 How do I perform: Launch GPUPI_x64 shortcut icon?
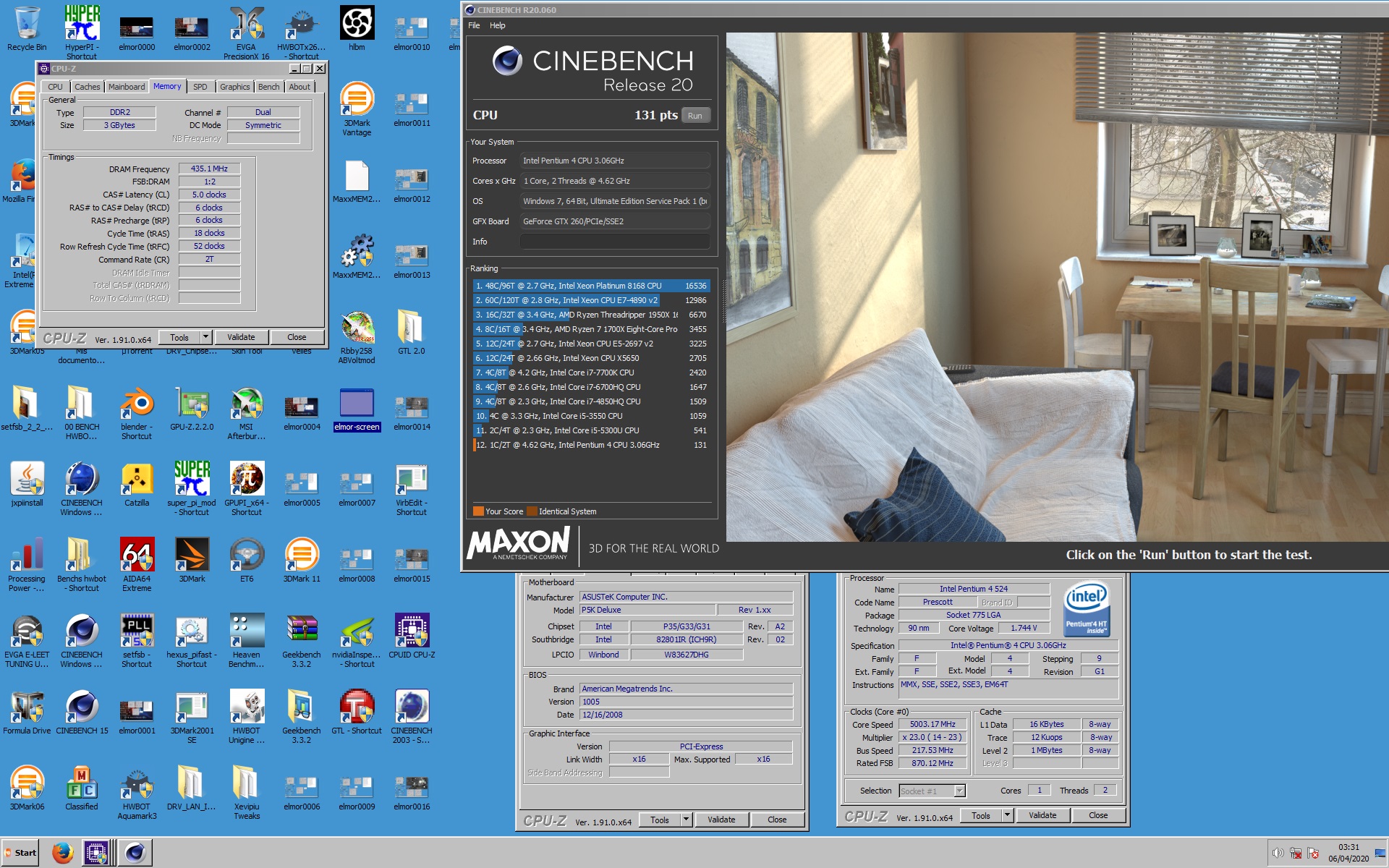[247, 489]
